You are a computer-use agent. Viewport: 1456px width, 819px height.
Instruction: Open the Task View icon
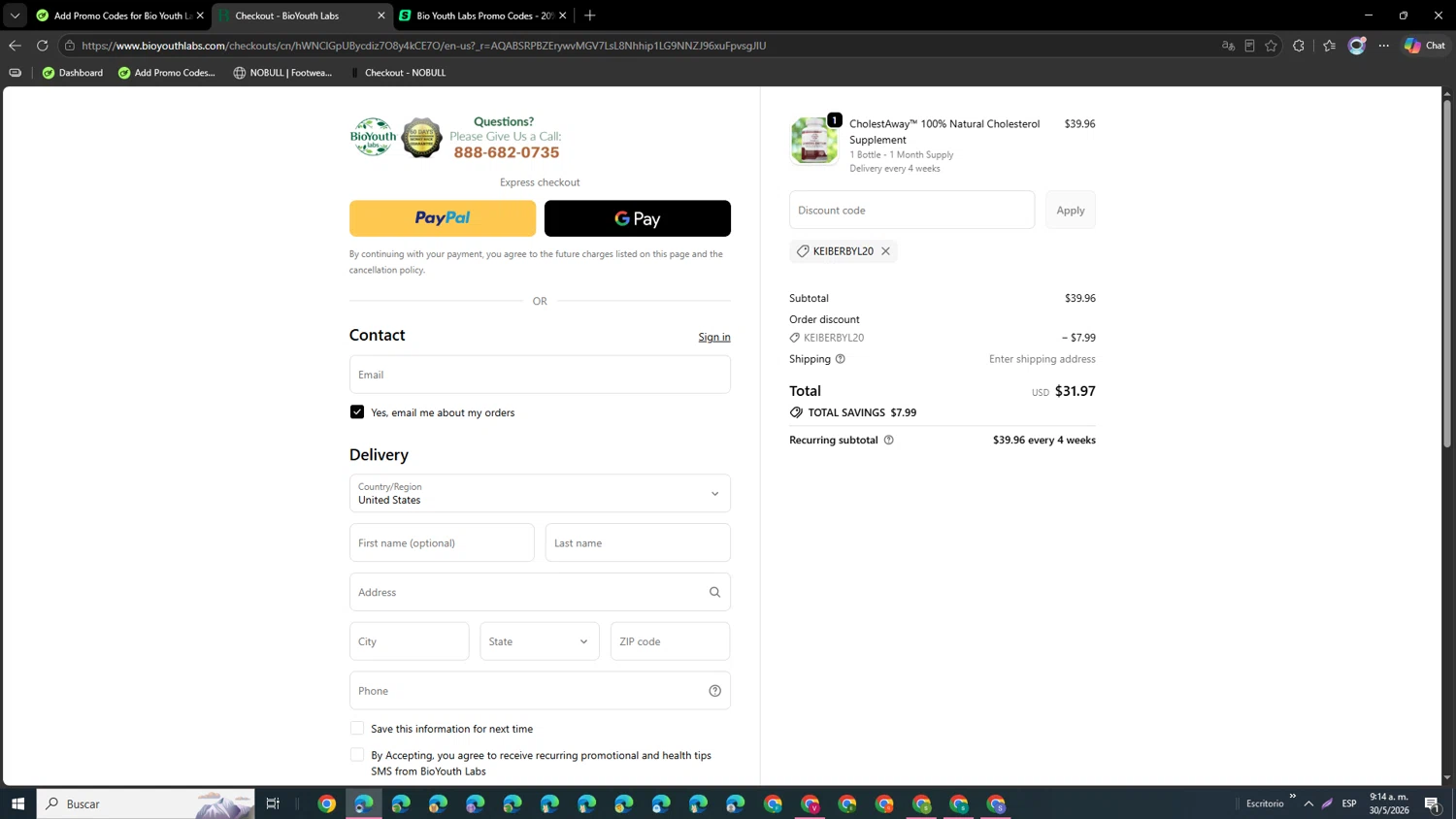[x=273, y=803]
